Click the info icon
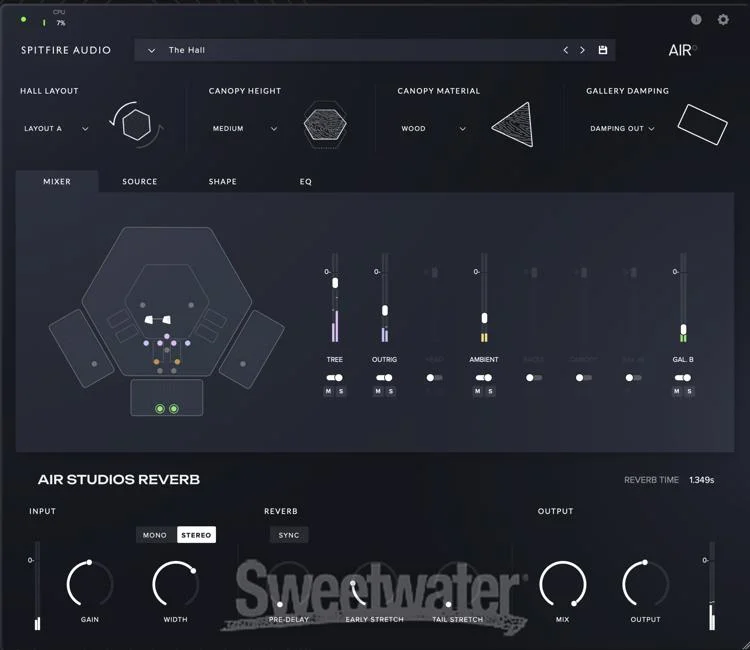 pos(697,20)
